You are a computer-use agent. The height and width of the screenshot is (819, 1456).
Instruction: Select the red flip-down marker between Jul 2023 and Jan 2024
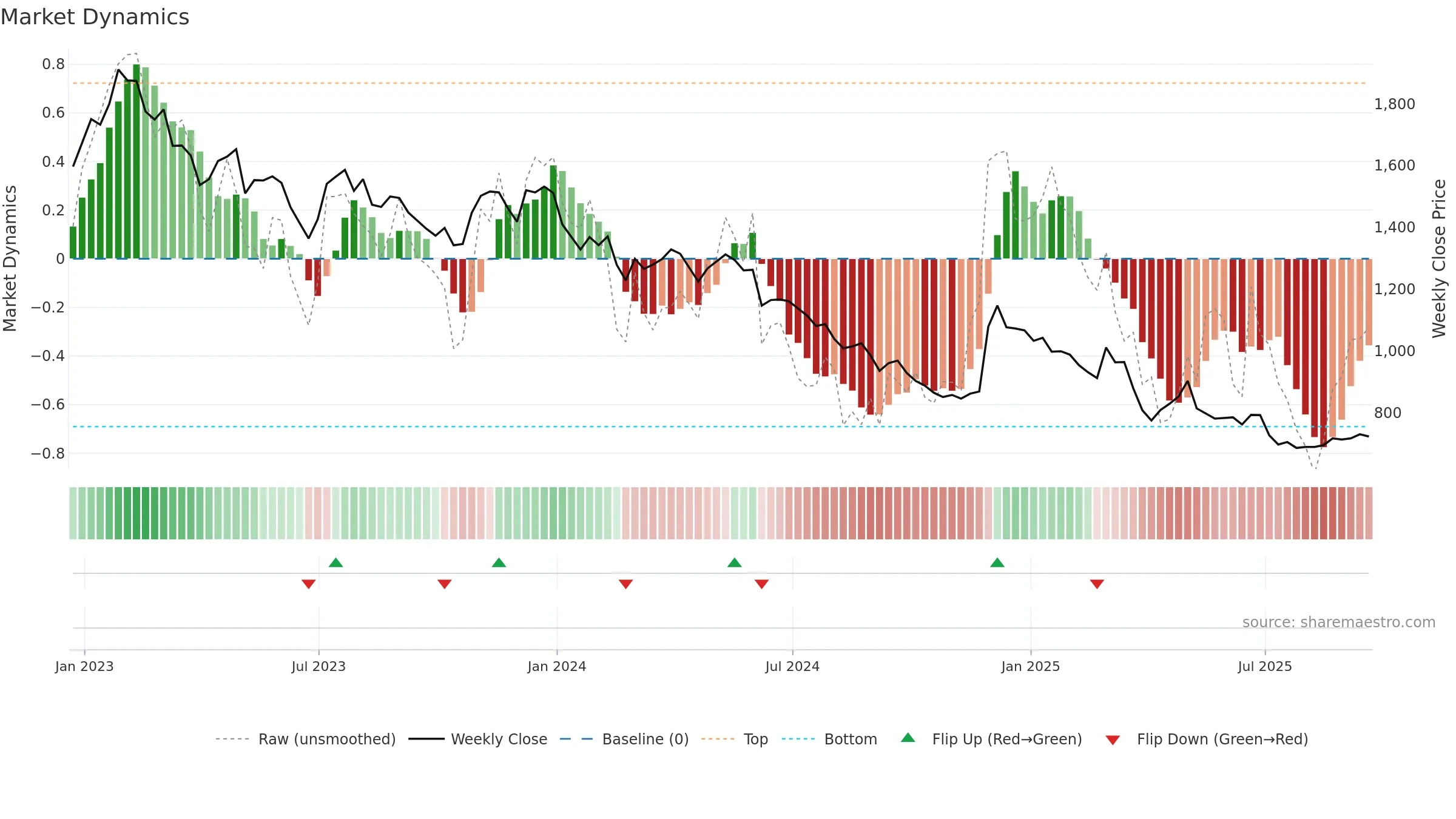coord(445,584)
